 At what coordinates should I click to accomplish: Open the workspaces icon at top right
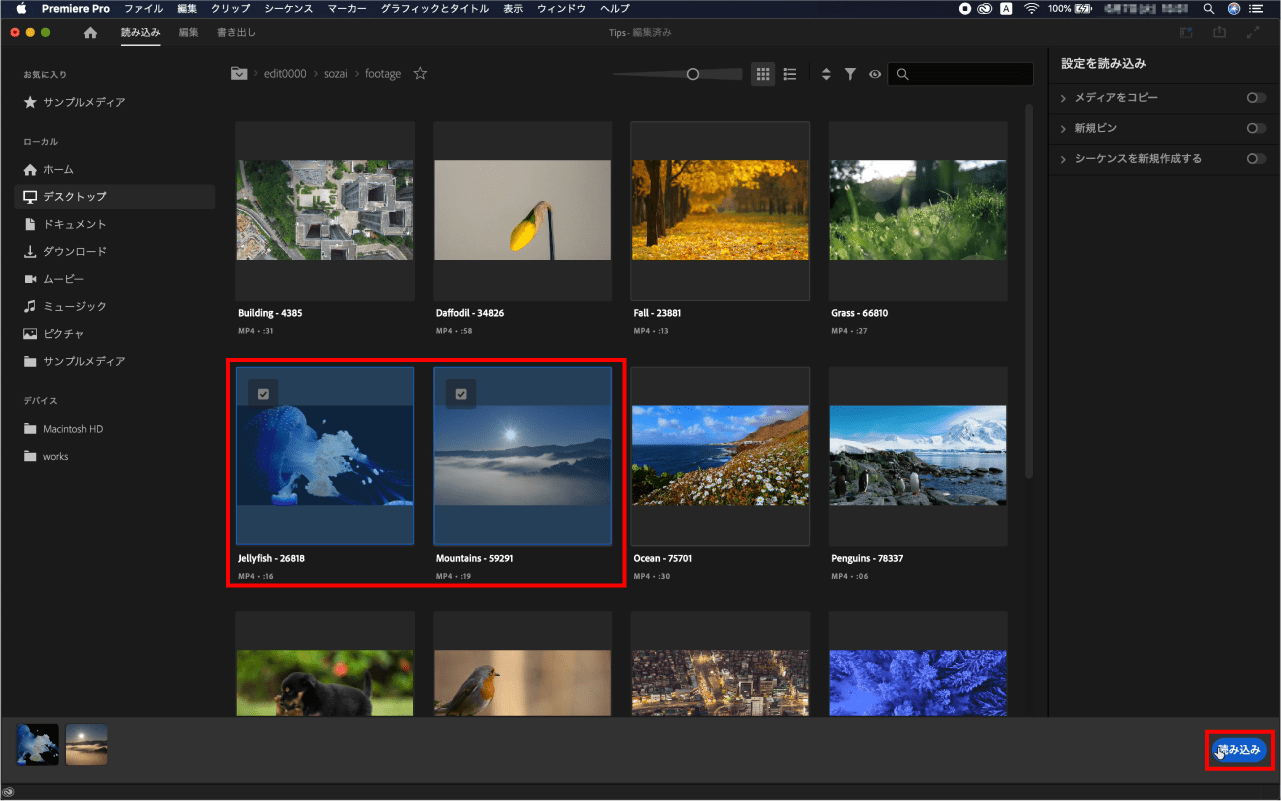click(1186, 33)
